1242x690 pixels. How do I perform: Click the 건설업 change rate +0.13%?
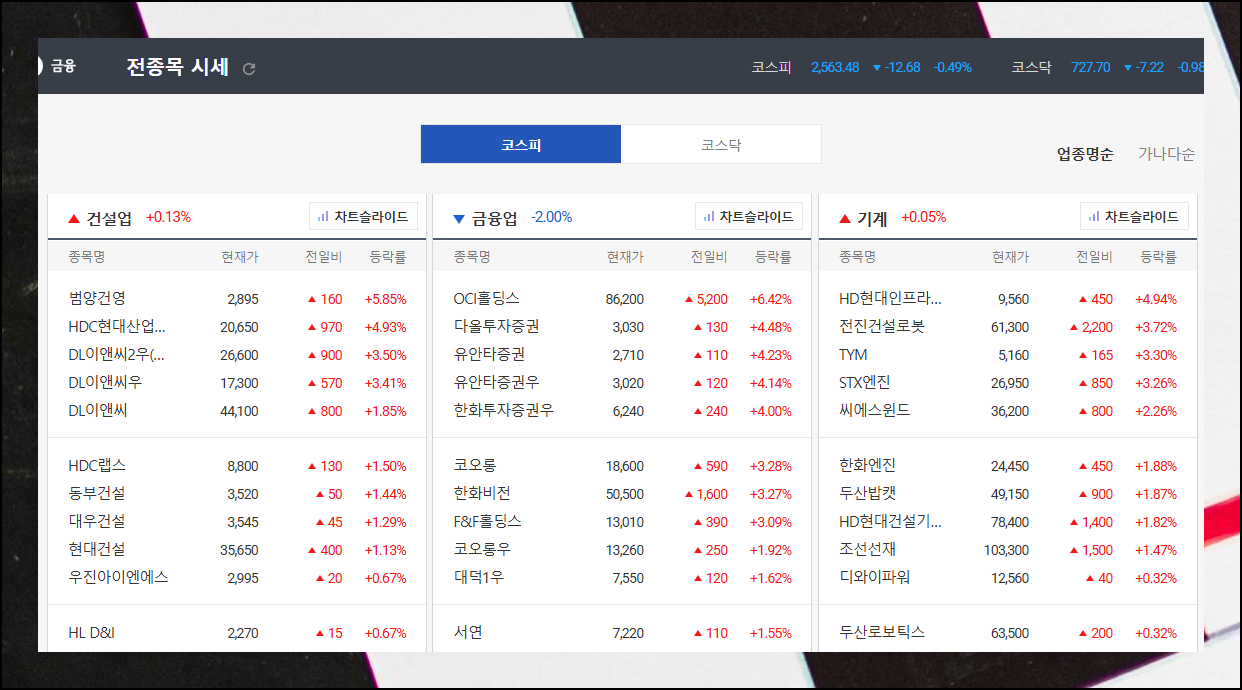coord(168,217)
